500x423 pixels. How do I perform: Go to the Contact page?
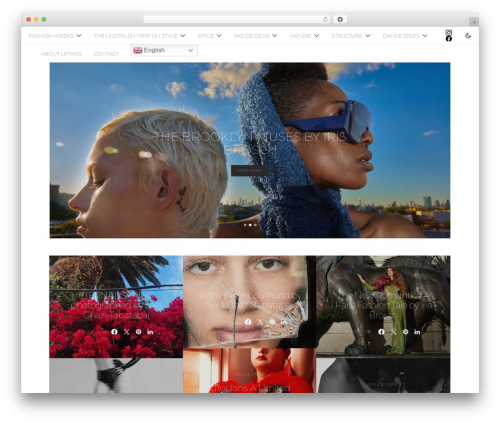(106, 54)
